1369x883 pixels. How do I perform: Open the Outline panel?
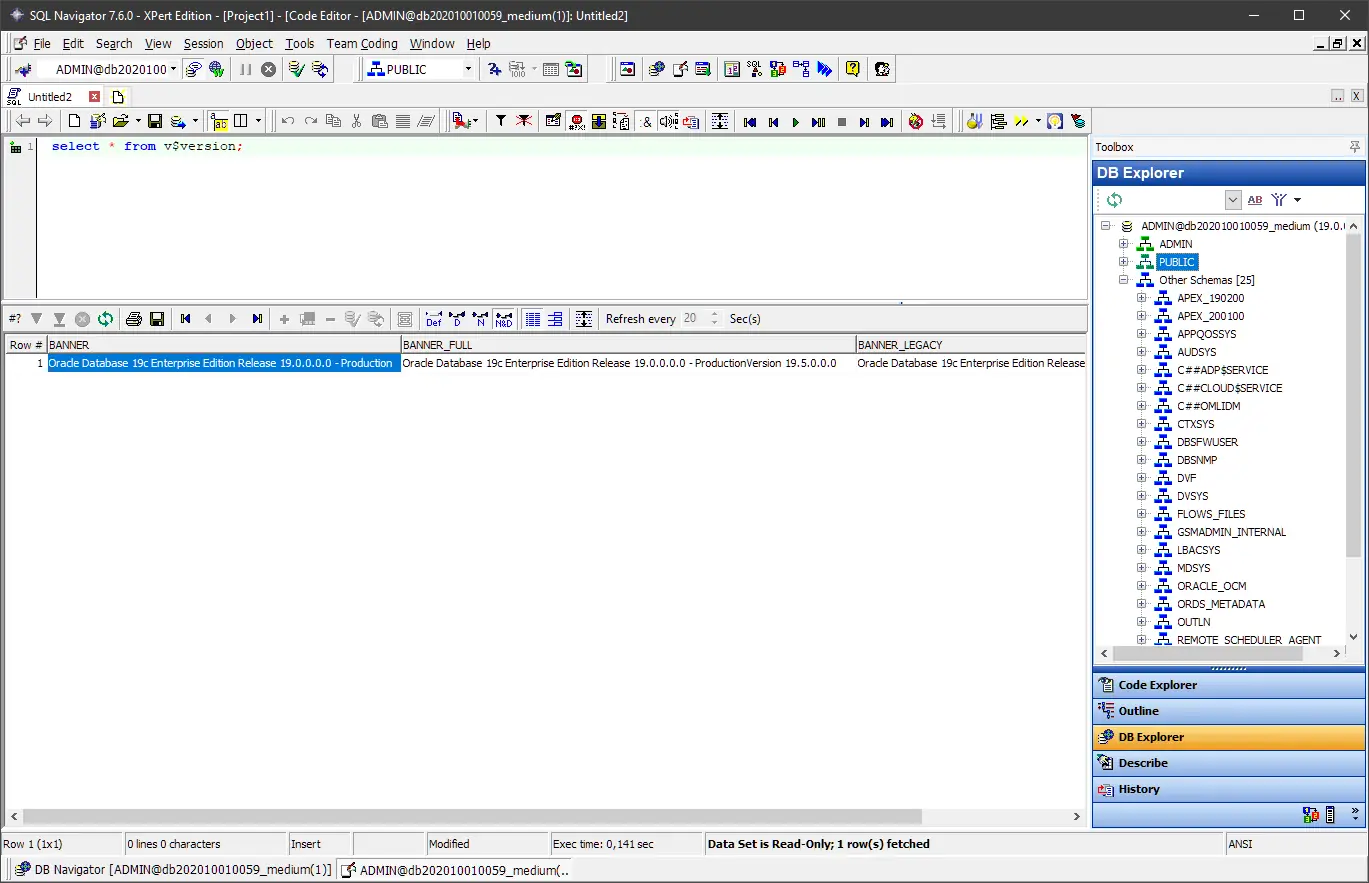[x=1229, y=711]
